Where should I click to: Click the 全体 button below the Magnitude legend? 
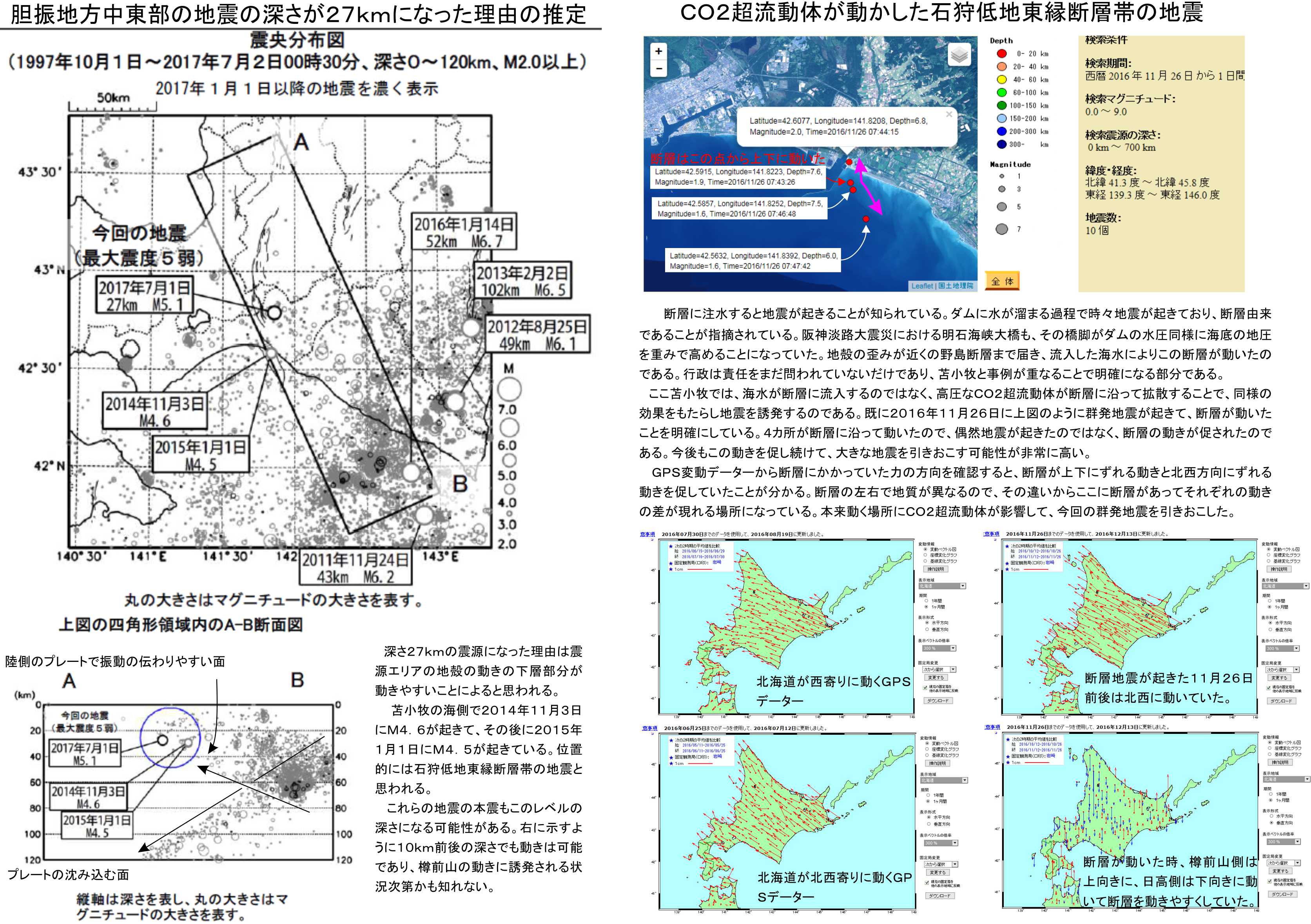[1002, 281]
